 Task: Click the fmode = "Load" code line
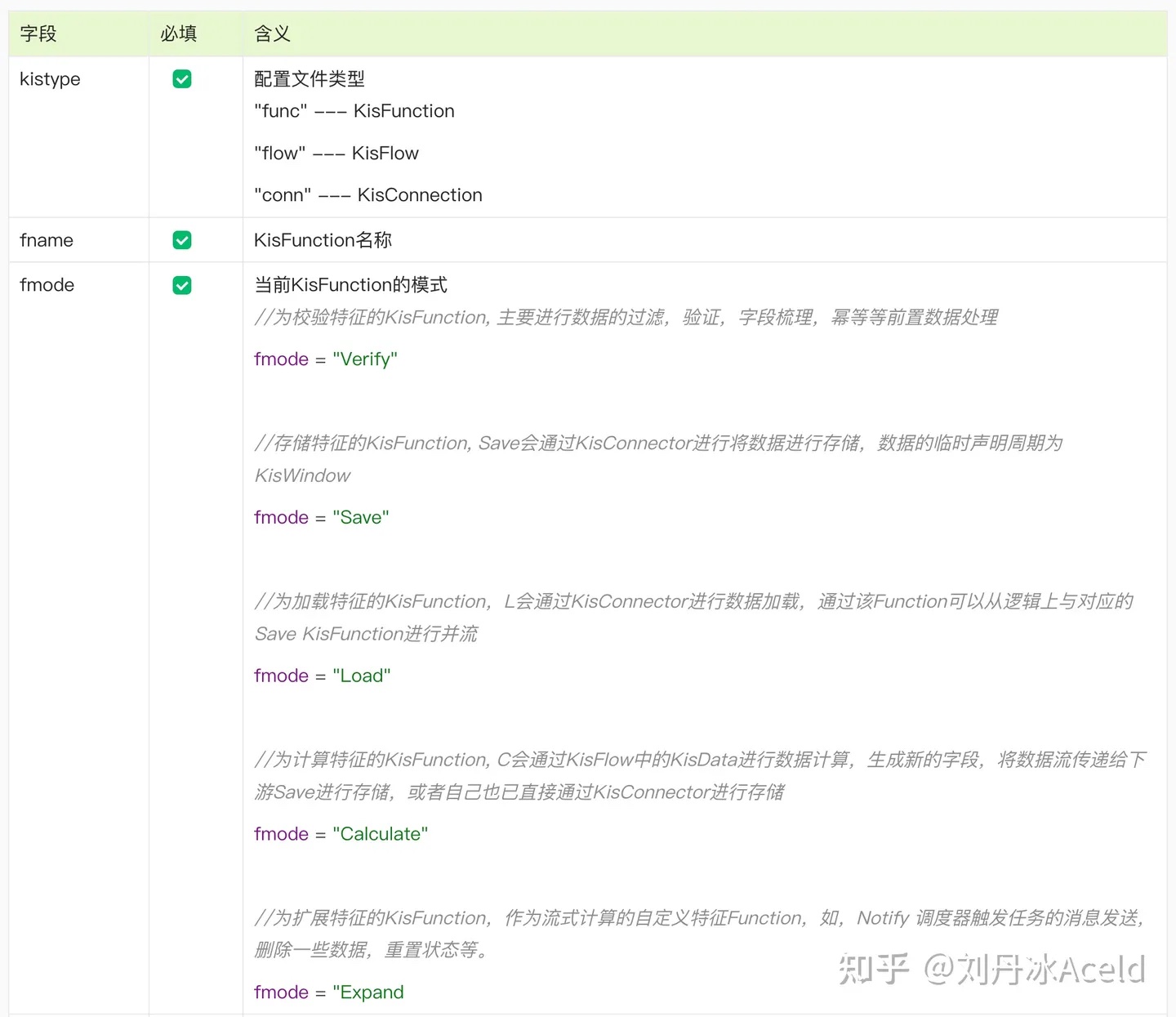click(x=323, y=676)
